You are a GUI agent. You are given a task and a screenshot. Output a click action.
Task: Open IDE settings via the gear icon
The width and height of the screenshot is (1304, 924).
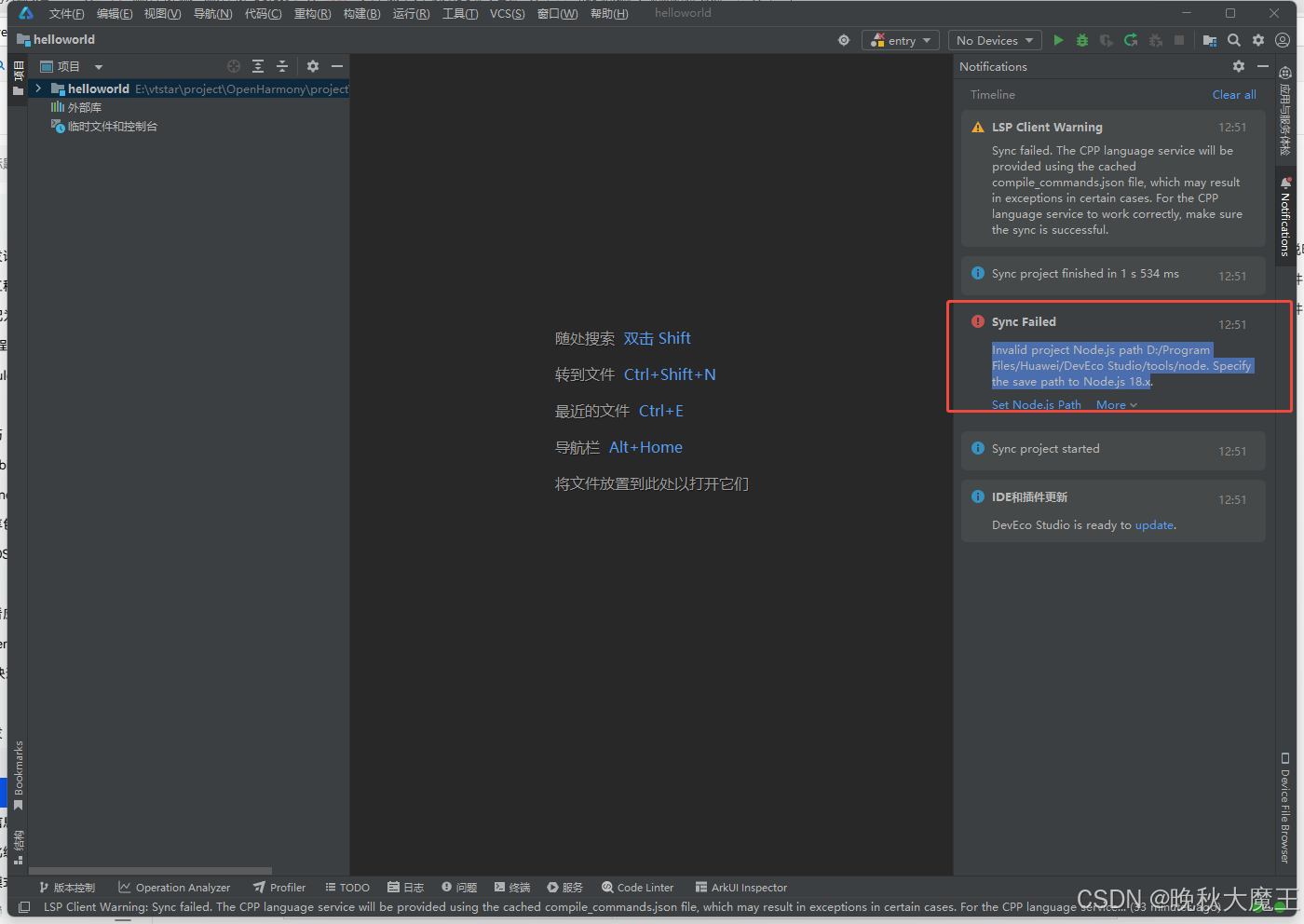tap(1257, 40)
